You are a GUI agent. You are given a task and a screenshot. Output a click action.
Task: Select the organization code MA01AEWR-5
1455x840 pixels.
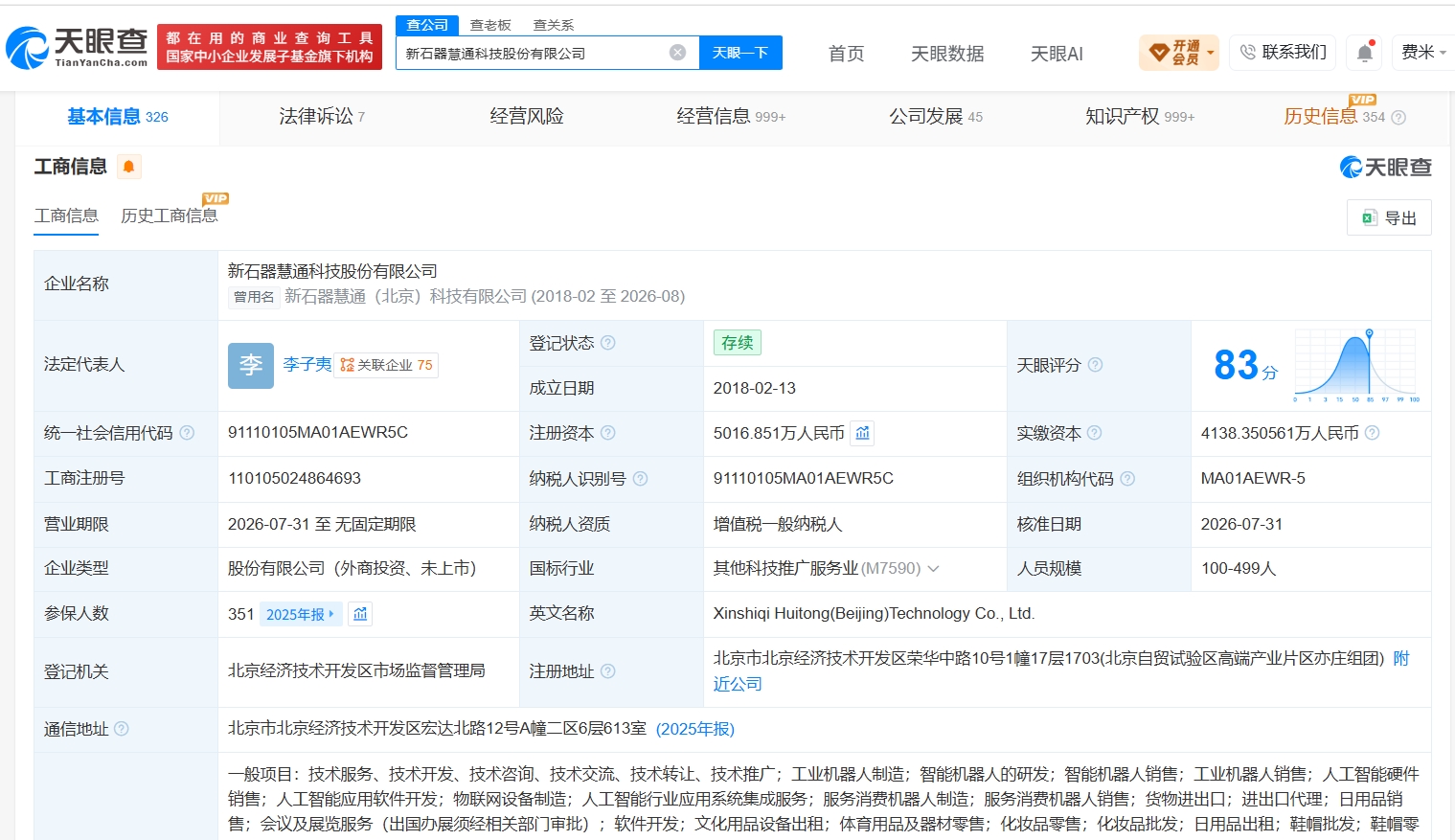(1253, 479)
